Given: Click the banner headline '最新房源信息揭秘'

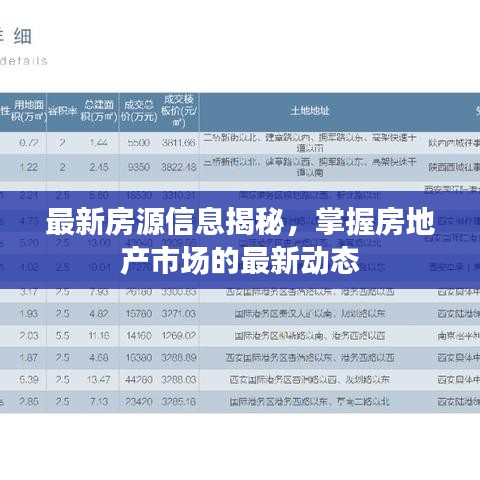Looking at the screenshot, I should tap(165, 222).
